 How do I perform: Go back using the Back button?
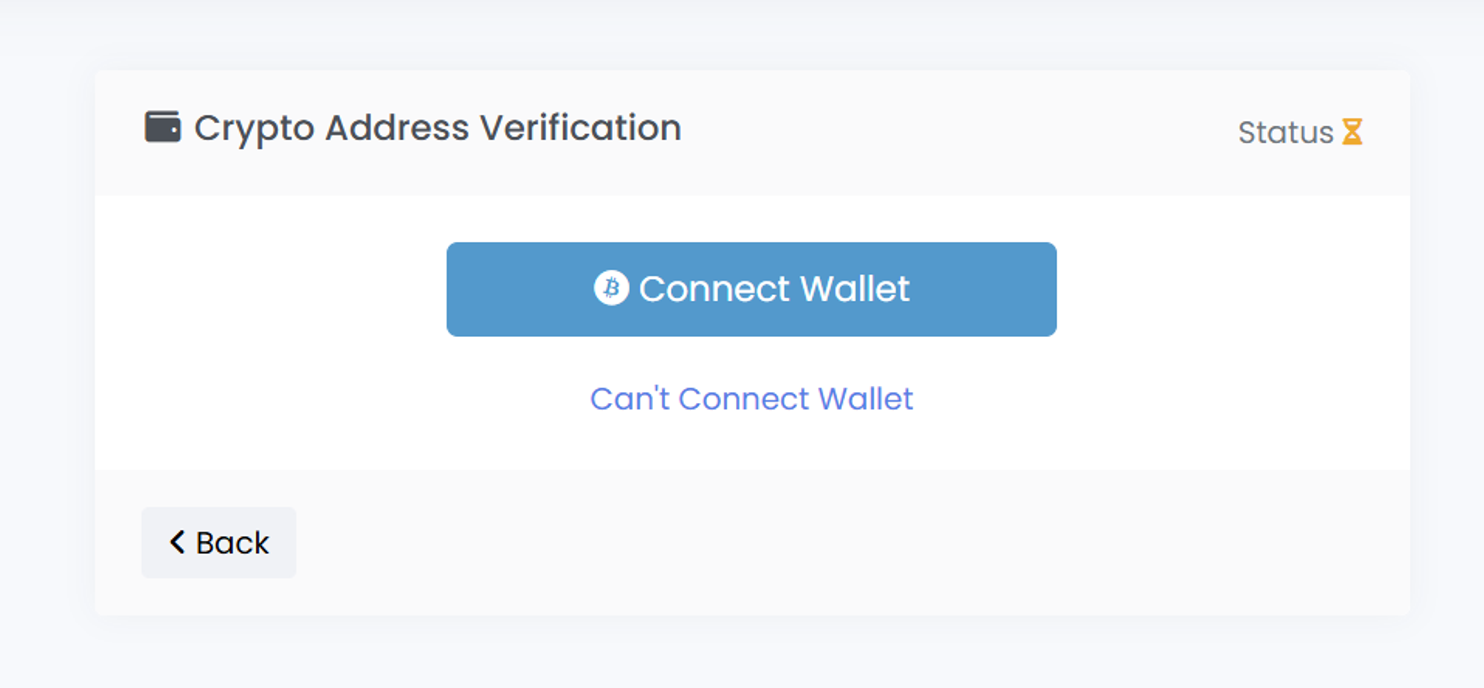tap(219, 542)
